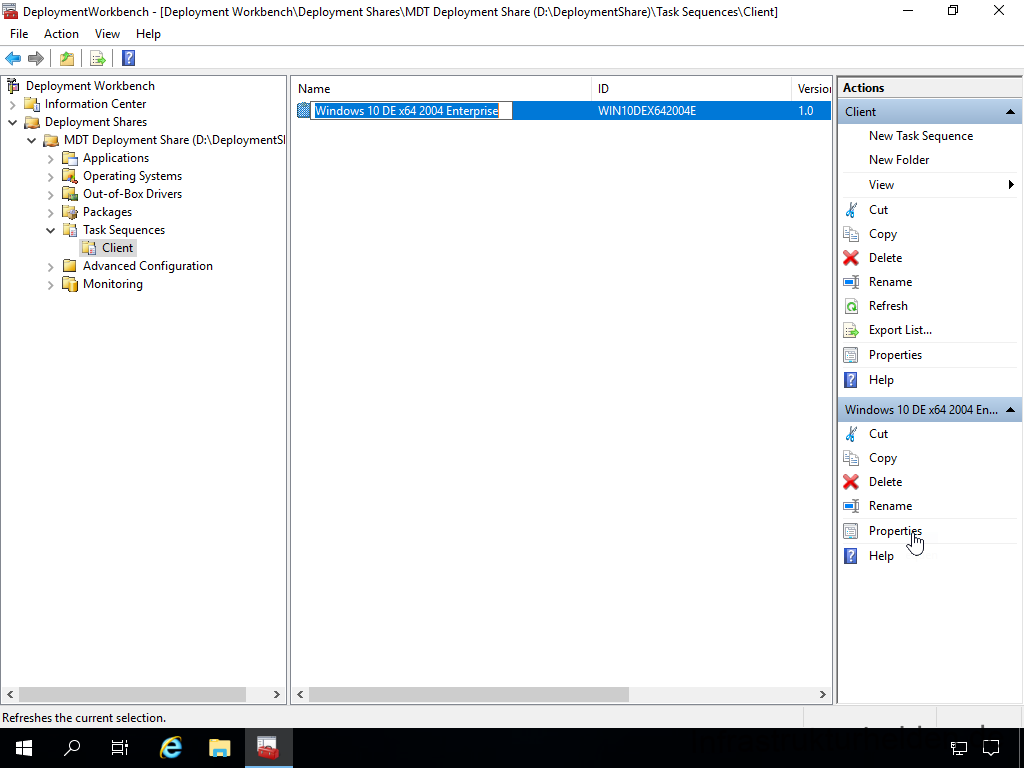
Task: Open the notification center icon
Action: pyautogui.click(x=991, y=748)
